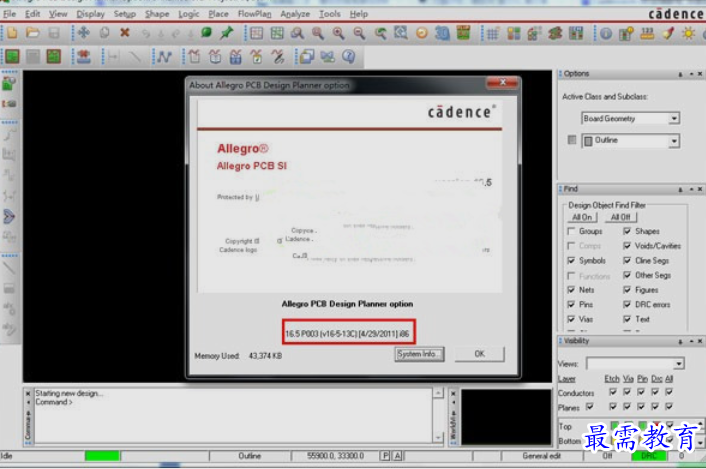Toggle the Symbols checkbox in Find filter
The width and height of the screenshot is (706, 469).
[x=571, y=261]
